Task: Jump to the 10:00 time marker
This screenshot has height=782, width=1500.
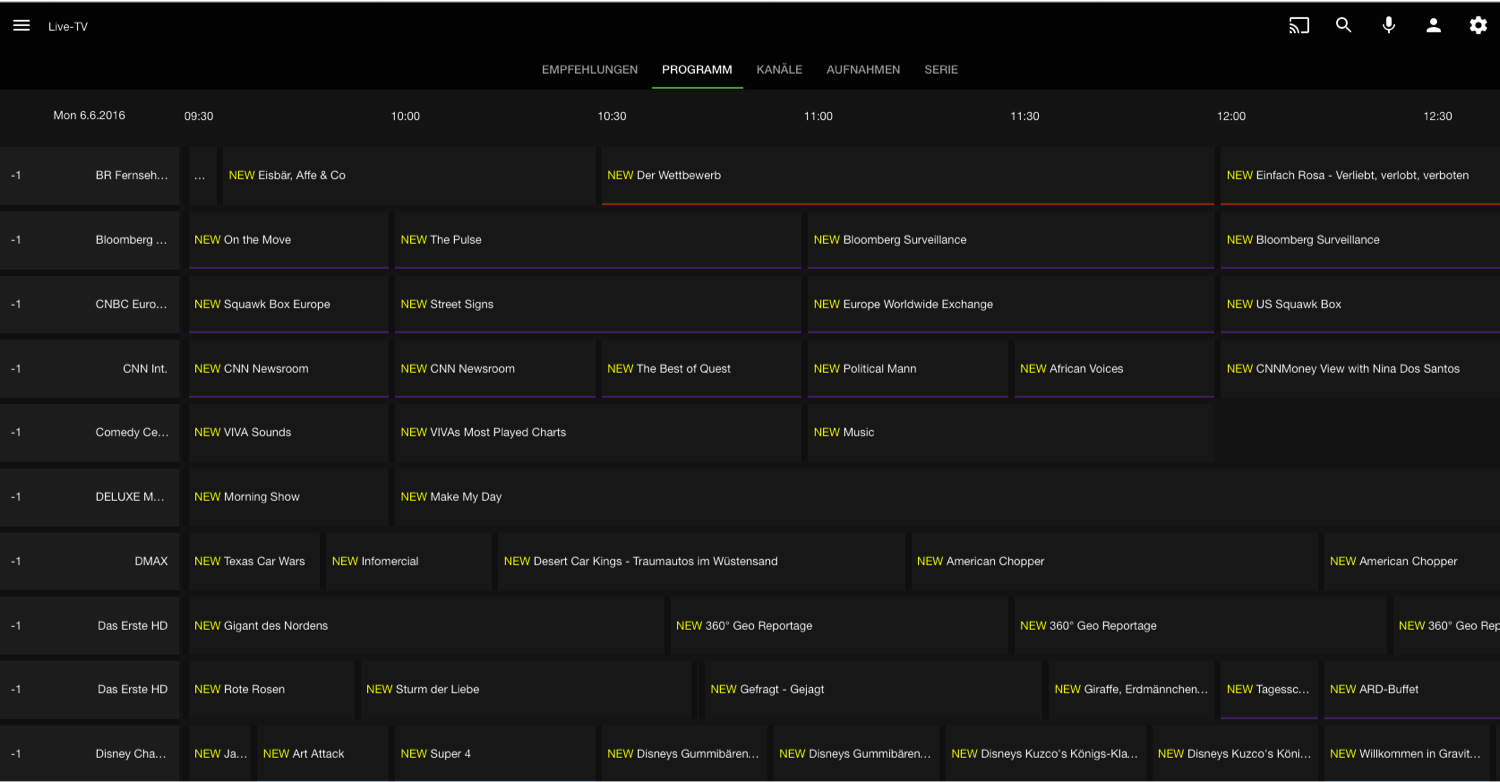Action: pos(405,116)
